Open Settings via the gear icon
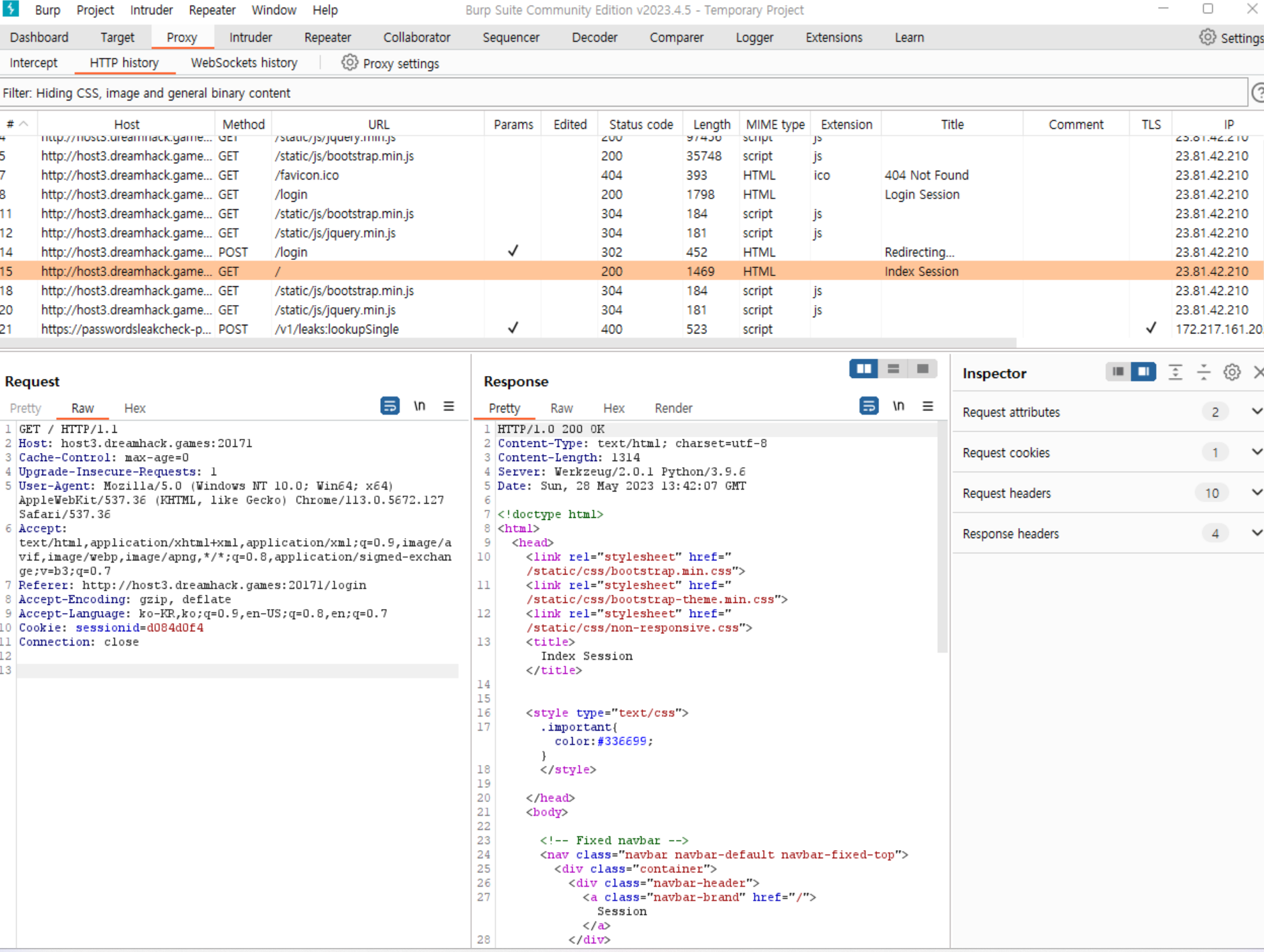1264x952 pixels. tap(1207, 37)
